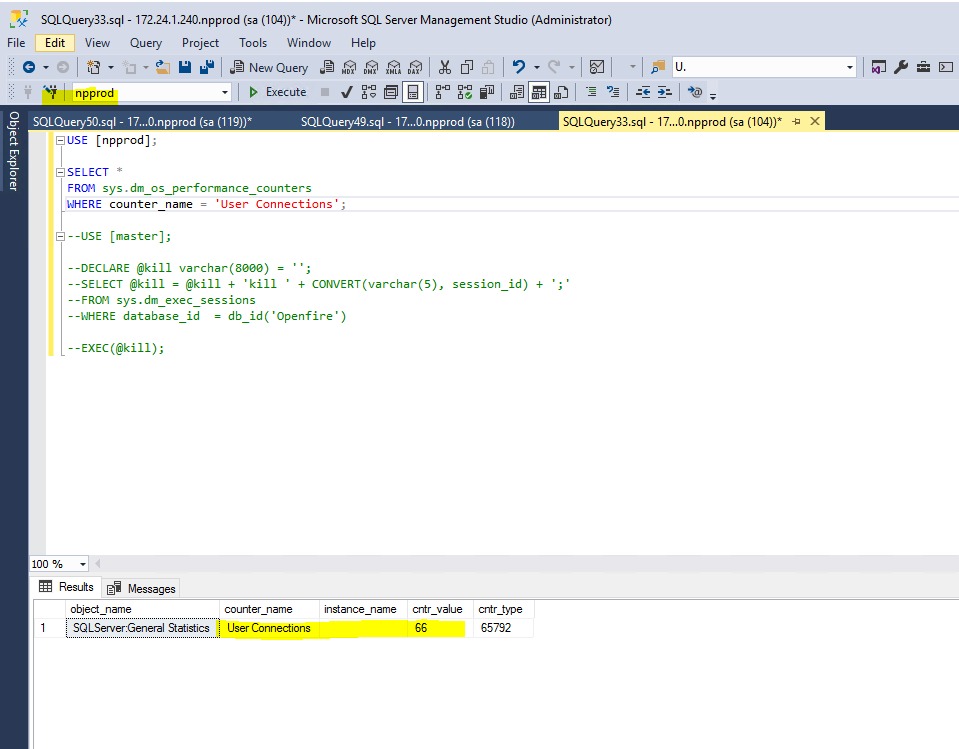959x749 pixels.
Task: Collapse the SELECT statement code block
Action: tap(60, 172)
